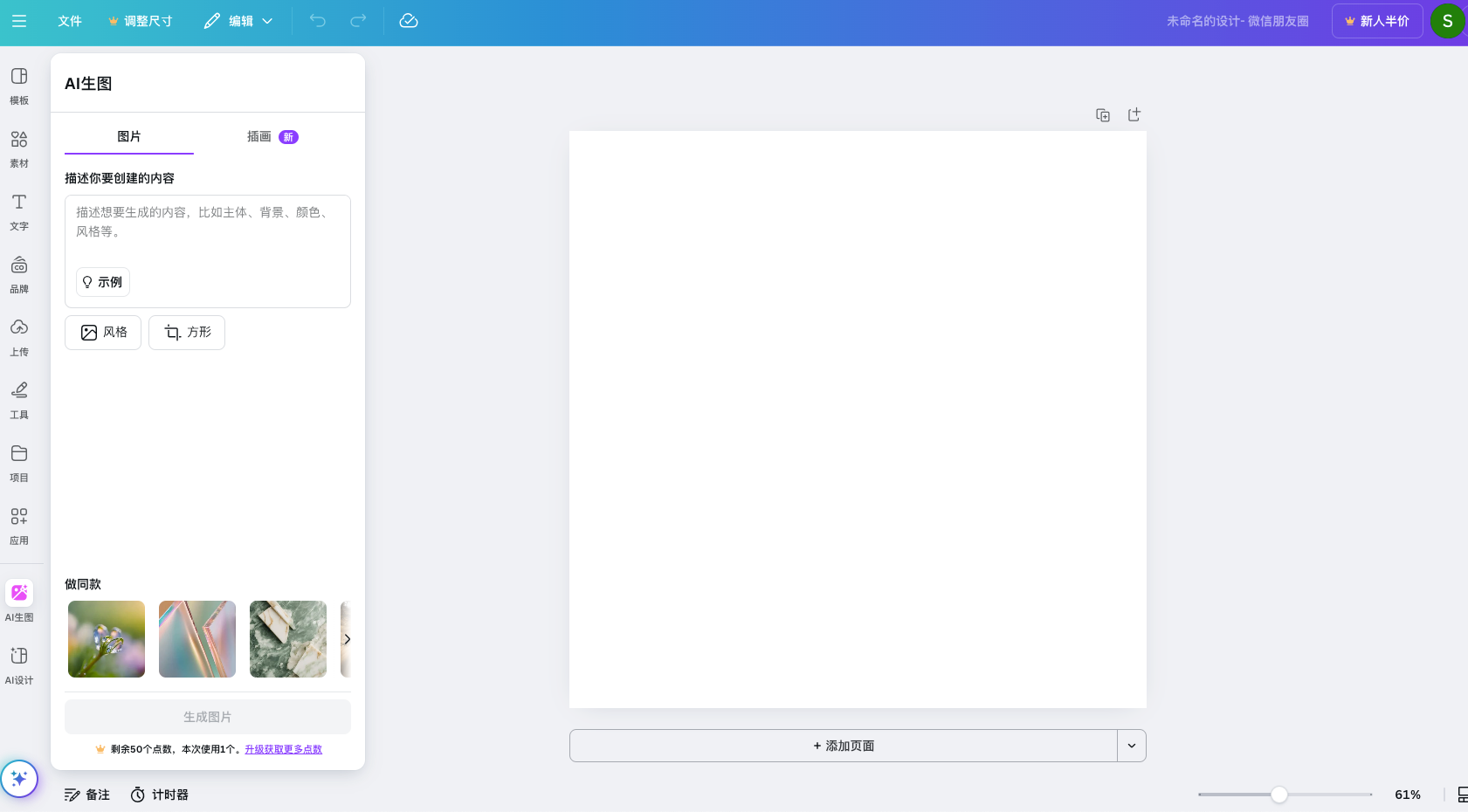Open the 文字 tool panel

19,211
